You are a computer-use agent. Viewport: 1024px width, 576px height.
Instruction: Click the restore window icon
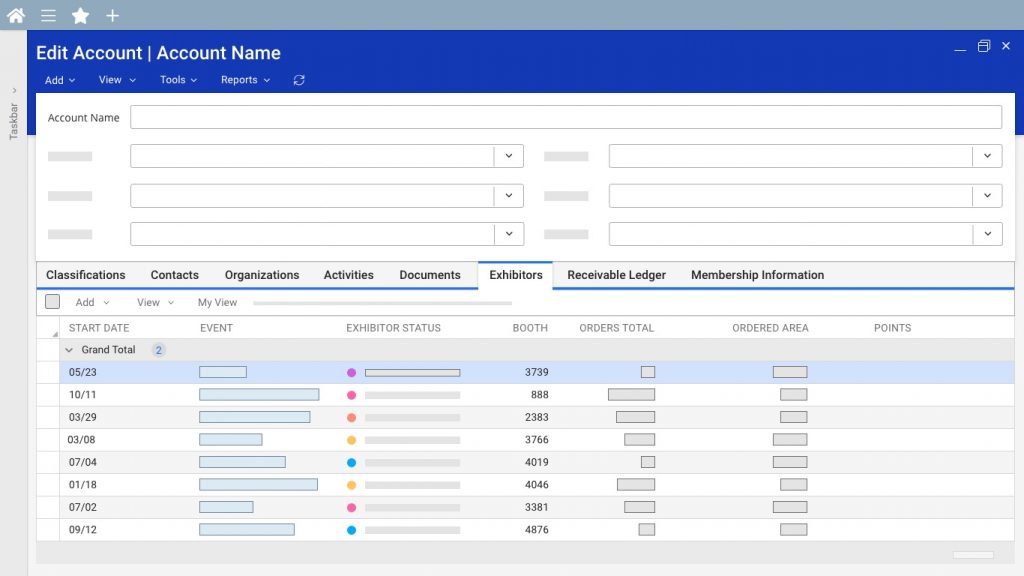(984, 46)
